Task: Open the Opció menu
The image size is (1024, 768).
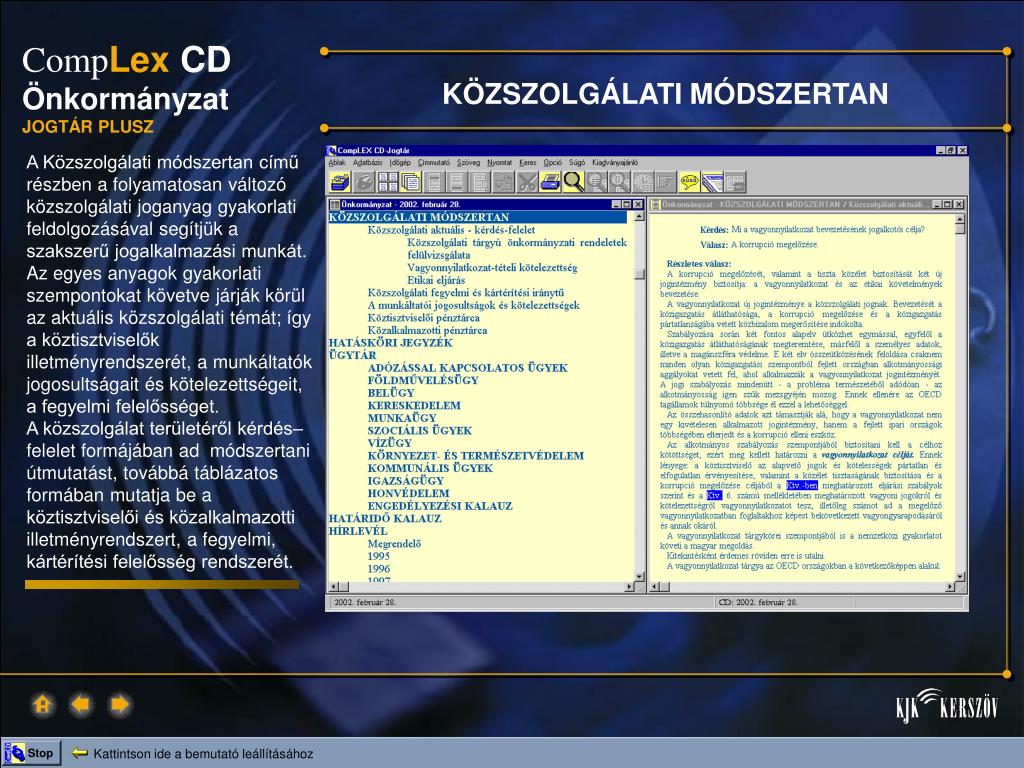Action: 552,163
